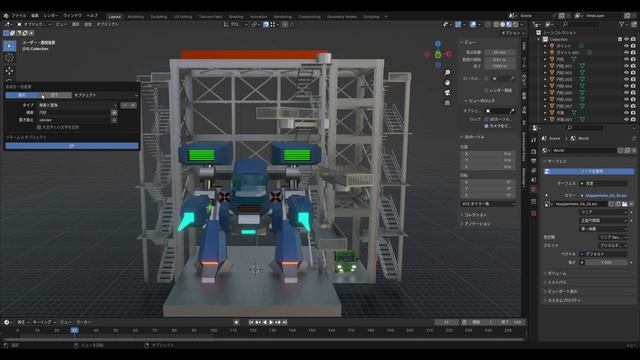
Task: Toggle the Camera to View lock checkbox
Action: coord(486,126)
